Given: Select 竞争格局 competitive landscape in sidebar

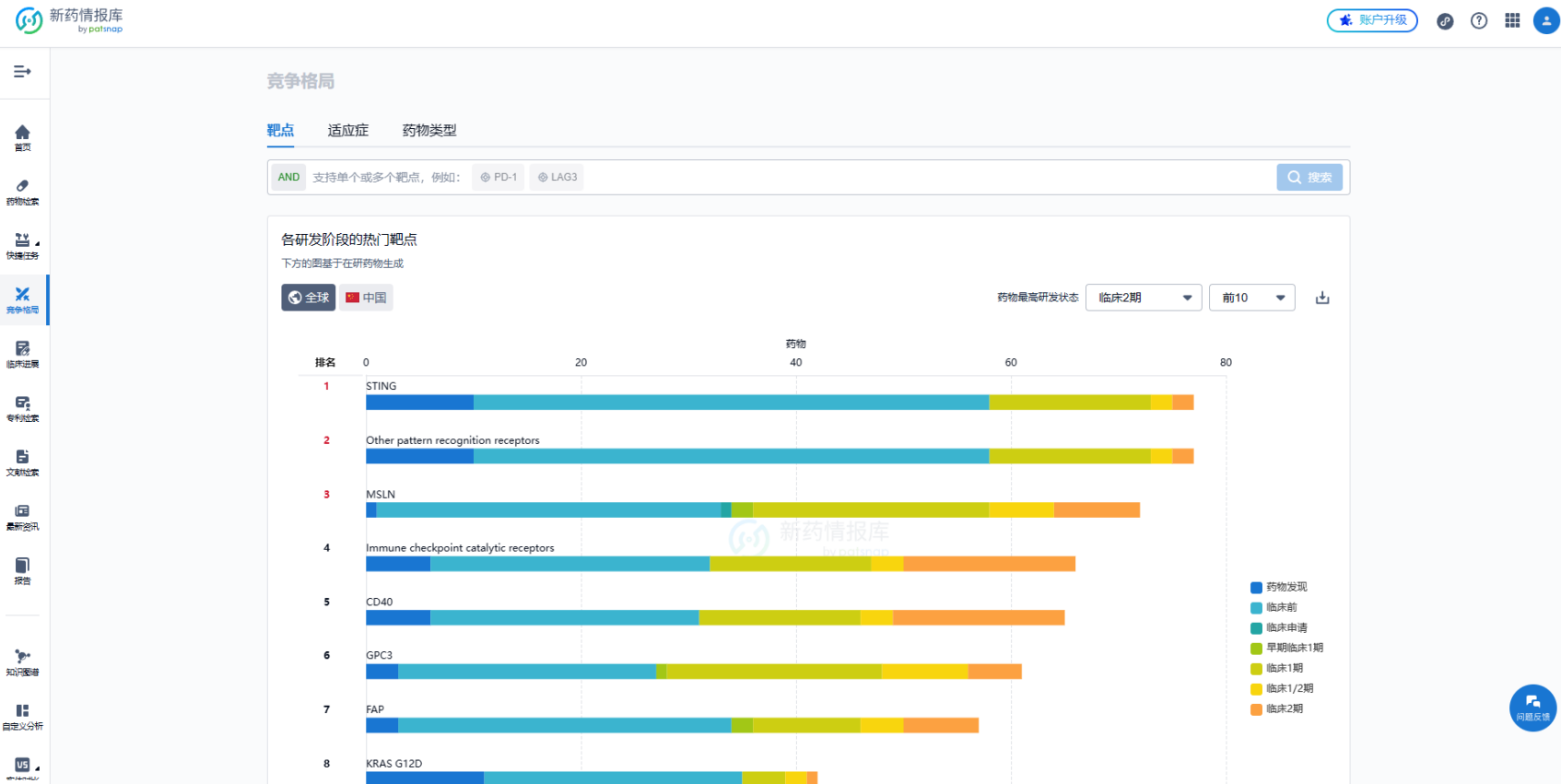Looking at the screenshot, I should [x=23, y=300].
